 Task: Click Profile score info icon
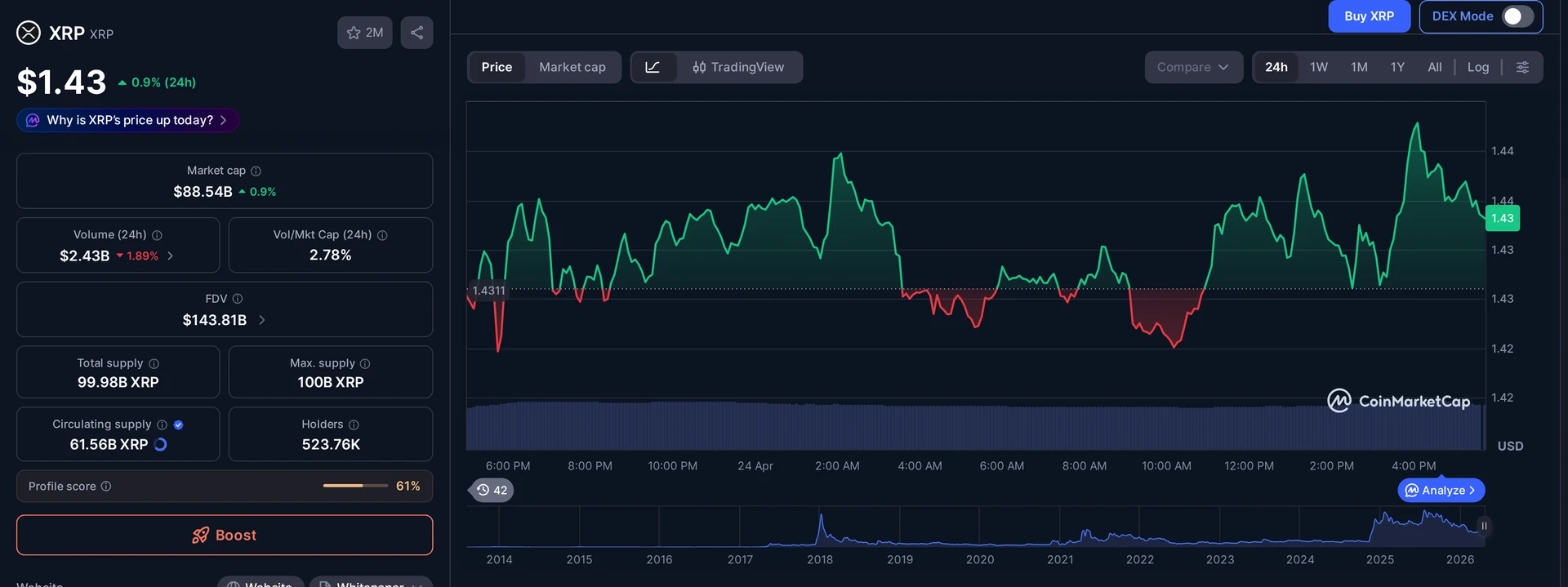105,486
